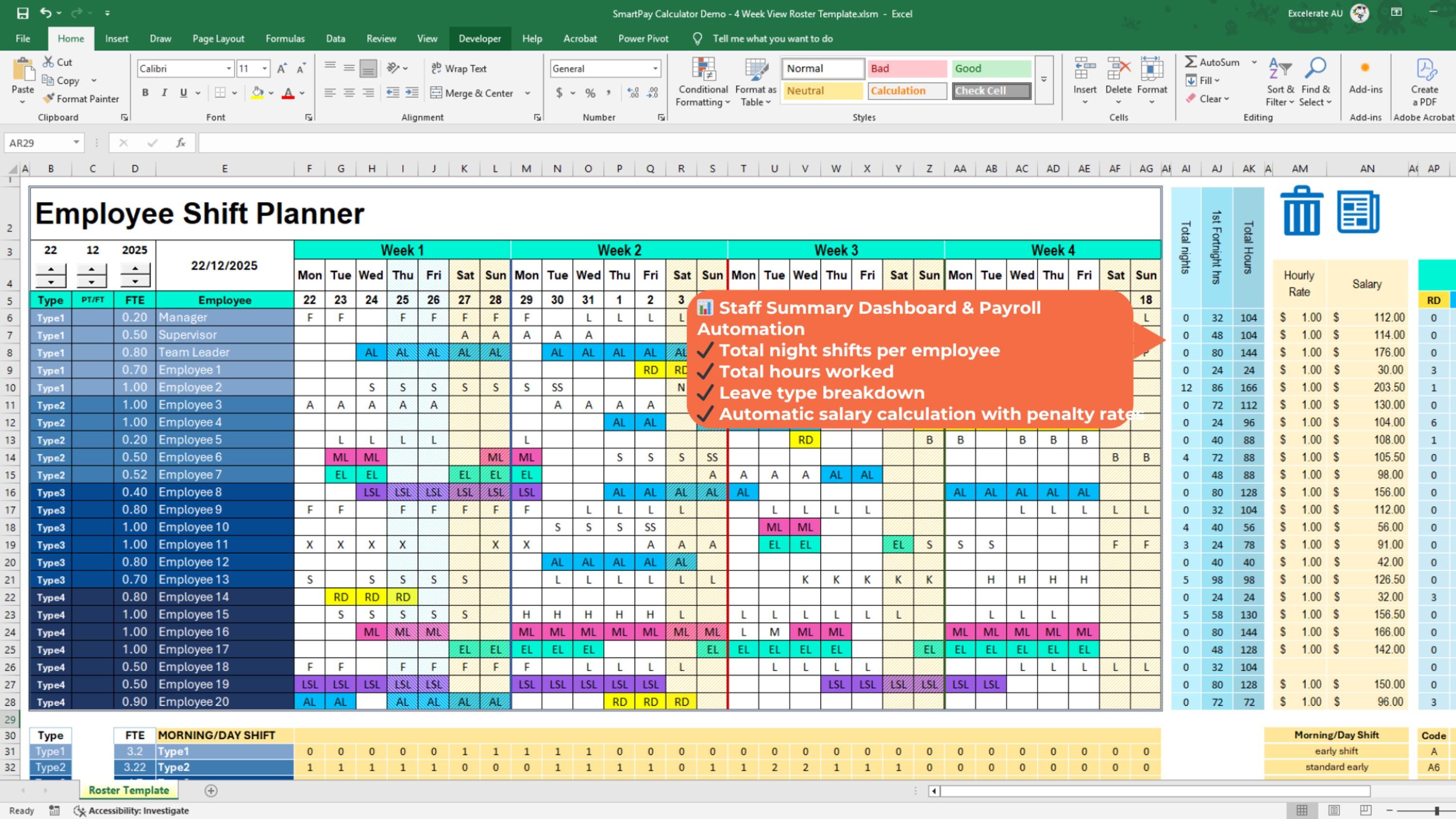Click the Align Right icon

pos(368,93)
